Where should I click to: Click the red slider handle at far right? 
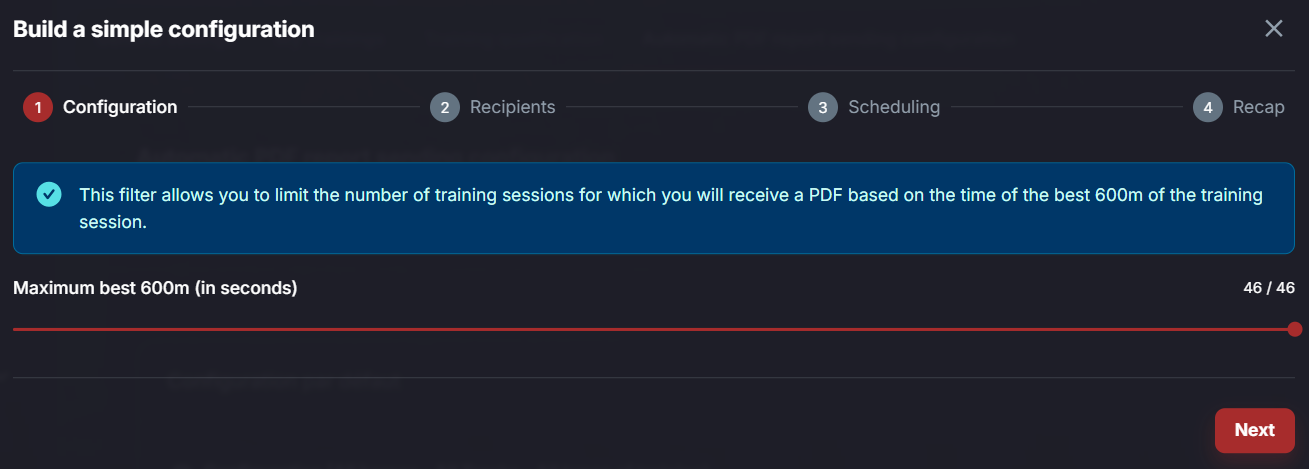[x=1295, y=329]
